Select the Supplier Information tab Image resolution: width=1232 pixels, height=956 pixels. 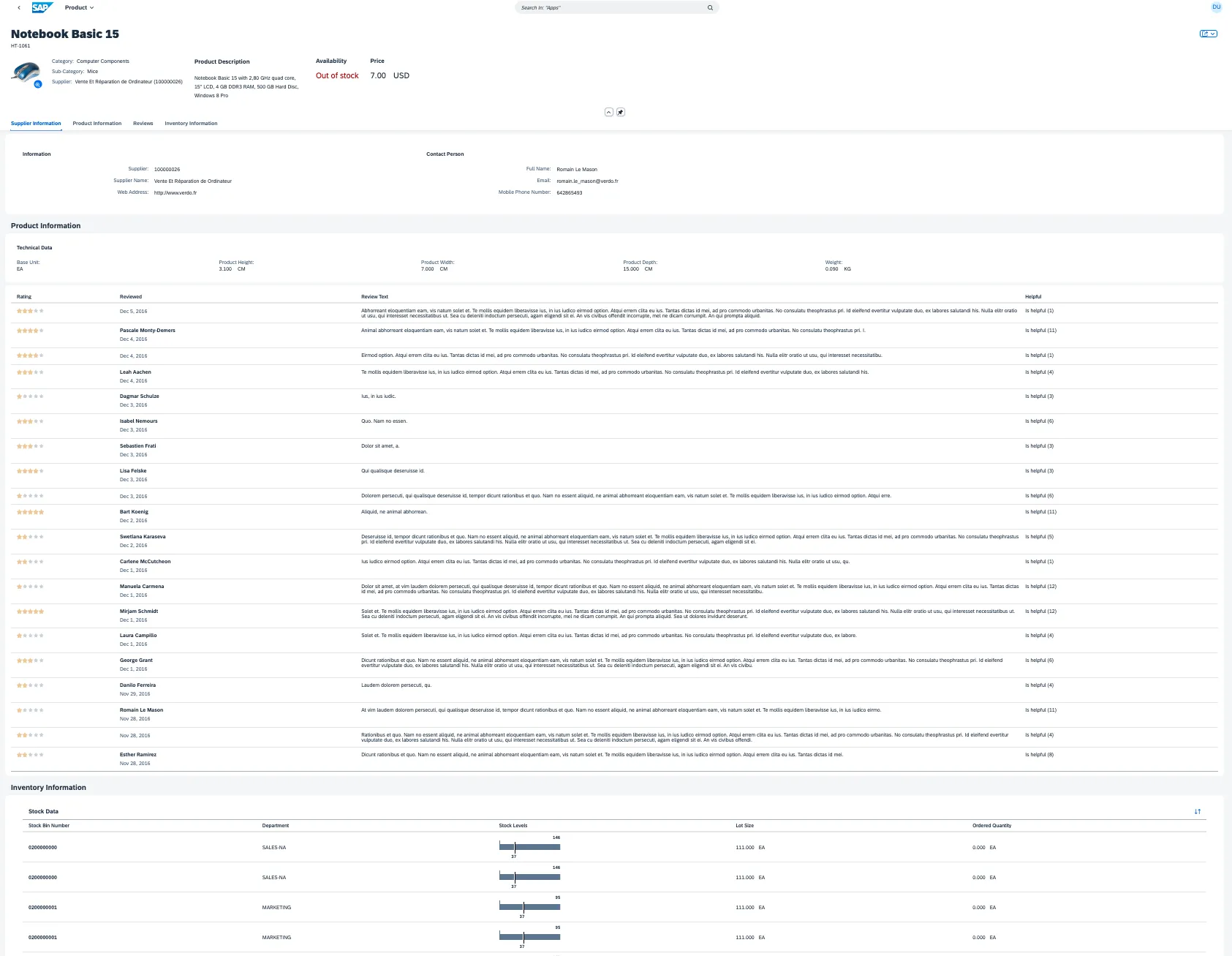(36, 124)
